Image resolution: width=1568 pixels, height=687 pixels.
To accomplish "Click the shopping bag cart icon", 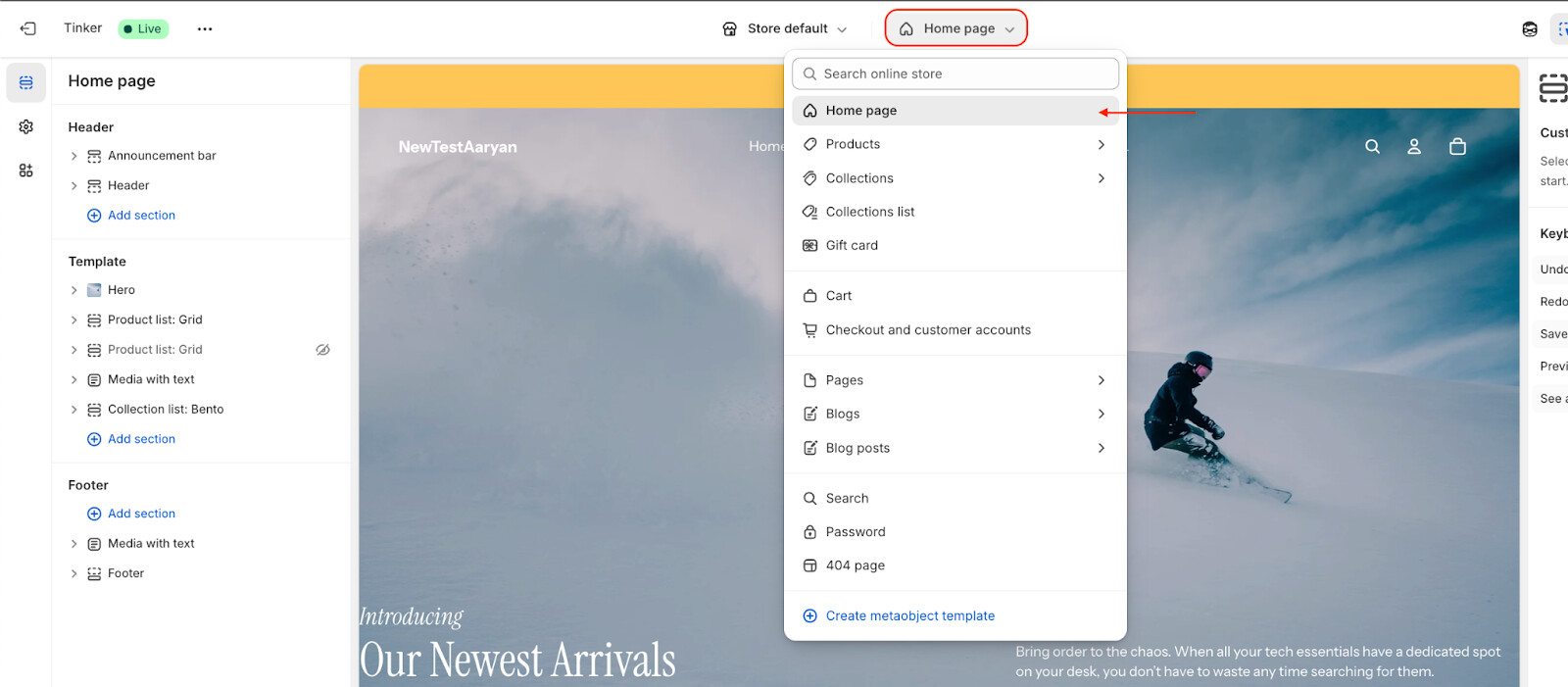I will pos(1457,146).
